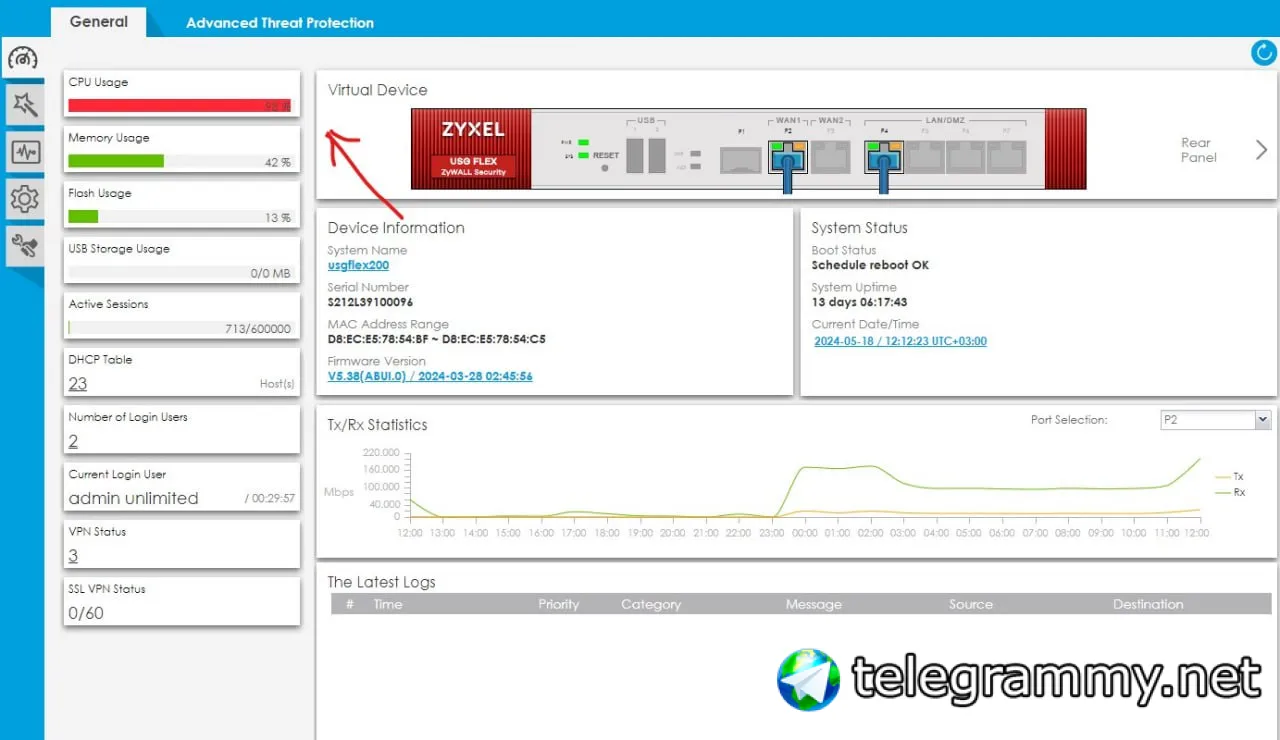Click the Flash Usage bar at 13%
Screen dimensions: 1280x740
[x=180, y=216]
